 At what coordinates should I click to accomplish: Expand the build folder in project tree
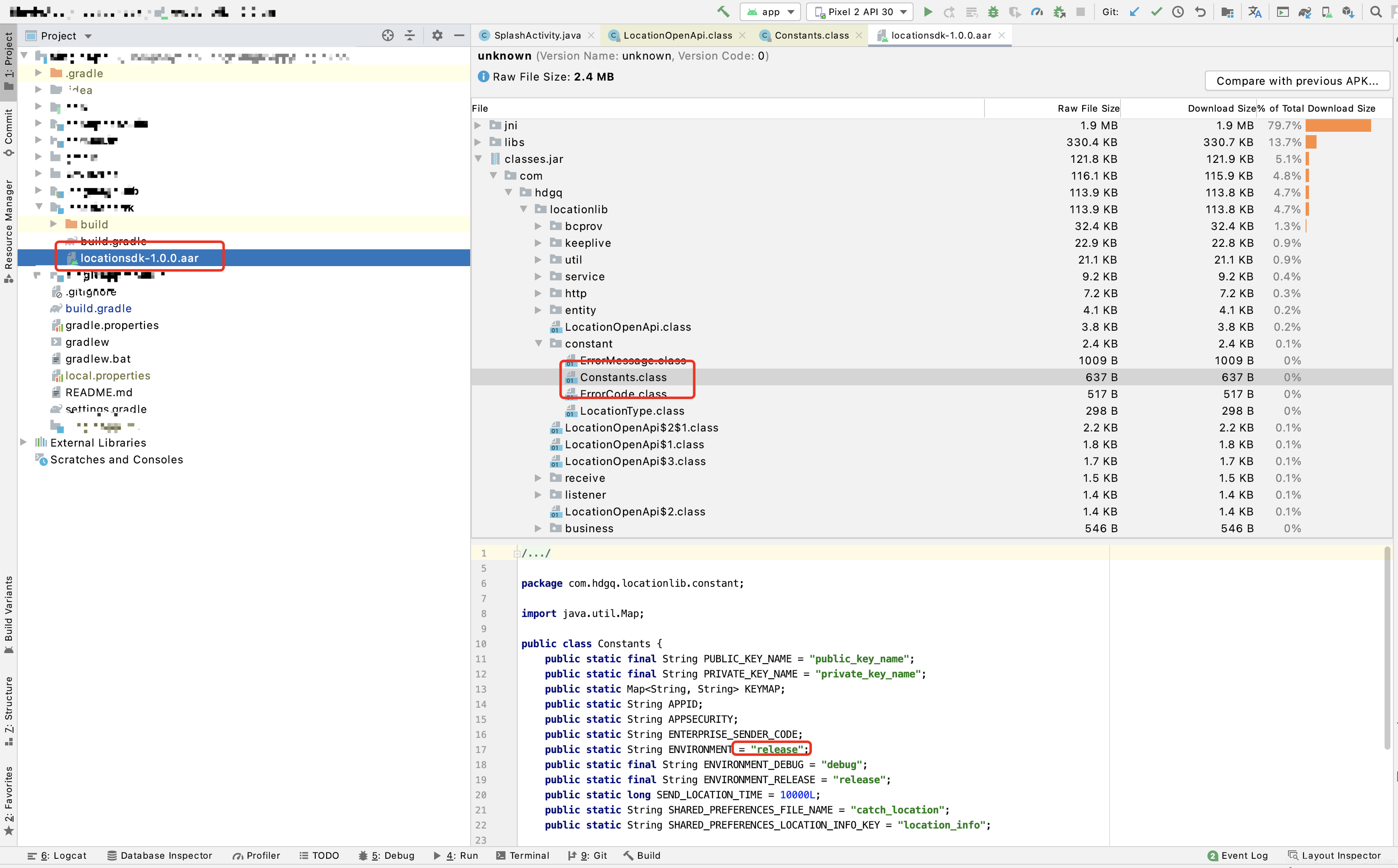coord(53,224)
